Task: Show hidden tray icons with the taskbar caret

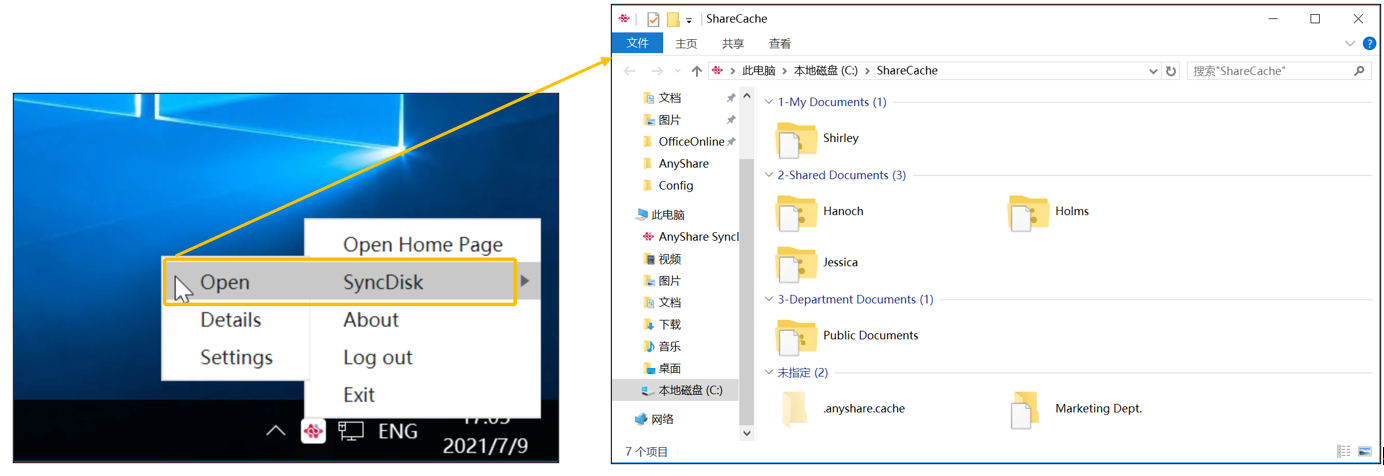Action: 275,431
